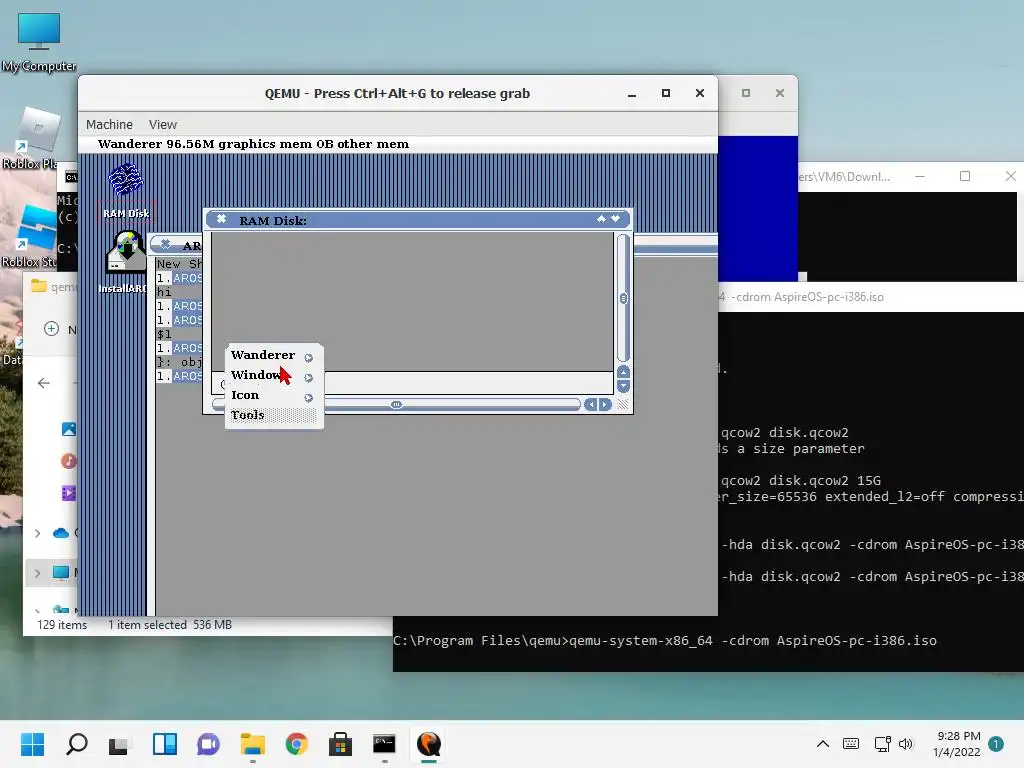
Task: Open the Icon submenu
Action: [x=245, y=395]
